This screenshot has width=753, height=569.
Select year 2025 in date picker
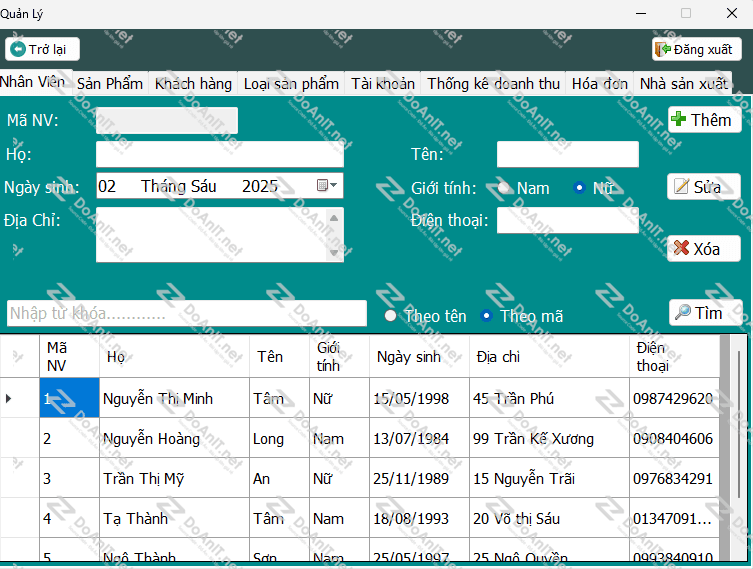tap(259, 186)
